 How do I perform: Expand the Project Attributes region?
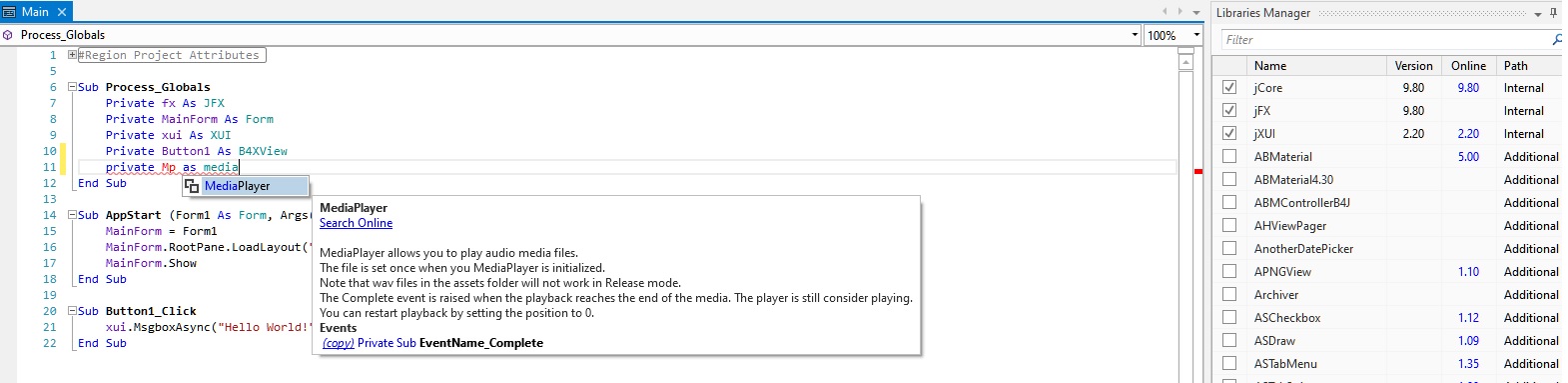(x=73, y=55)
